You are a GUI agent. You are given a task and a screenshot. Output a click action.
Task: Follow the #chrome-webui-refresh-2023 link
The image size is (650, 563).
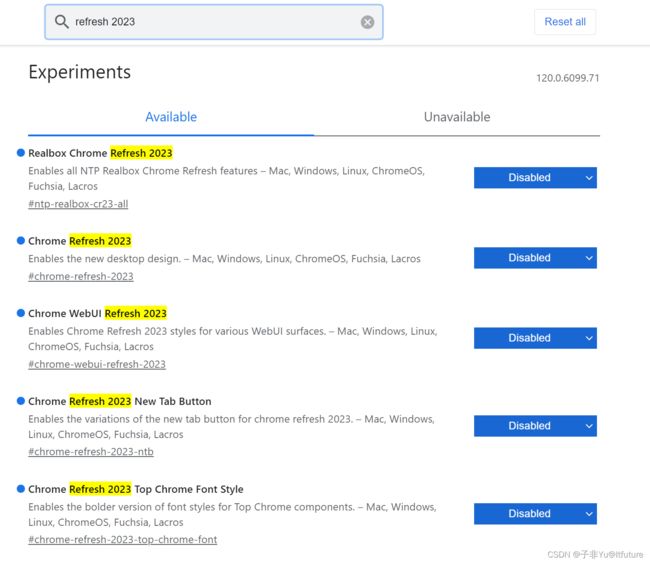[97, 364]
